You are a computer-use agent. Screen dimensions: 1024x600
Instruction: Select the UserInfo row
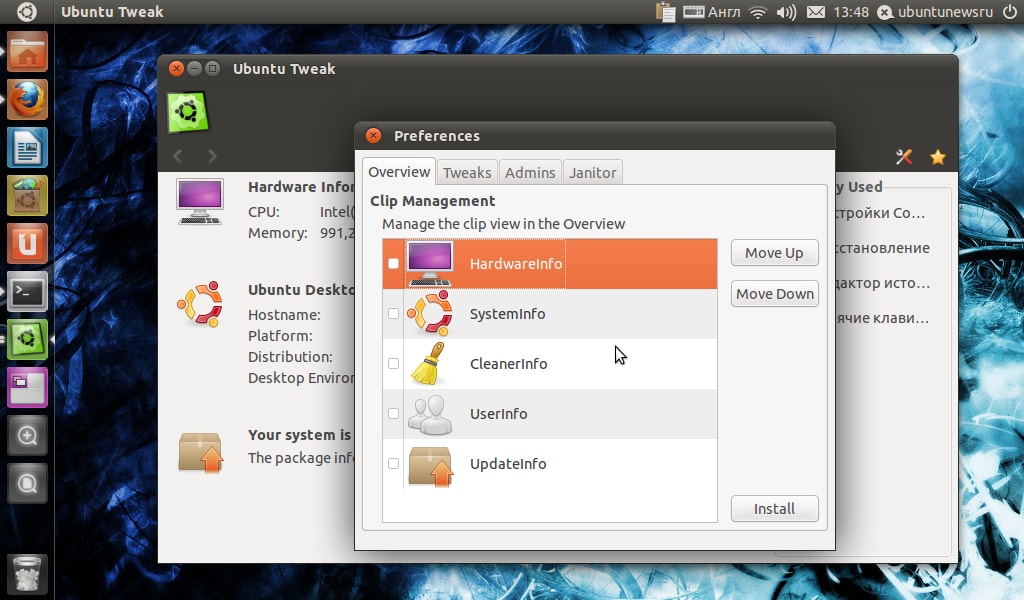550,413
